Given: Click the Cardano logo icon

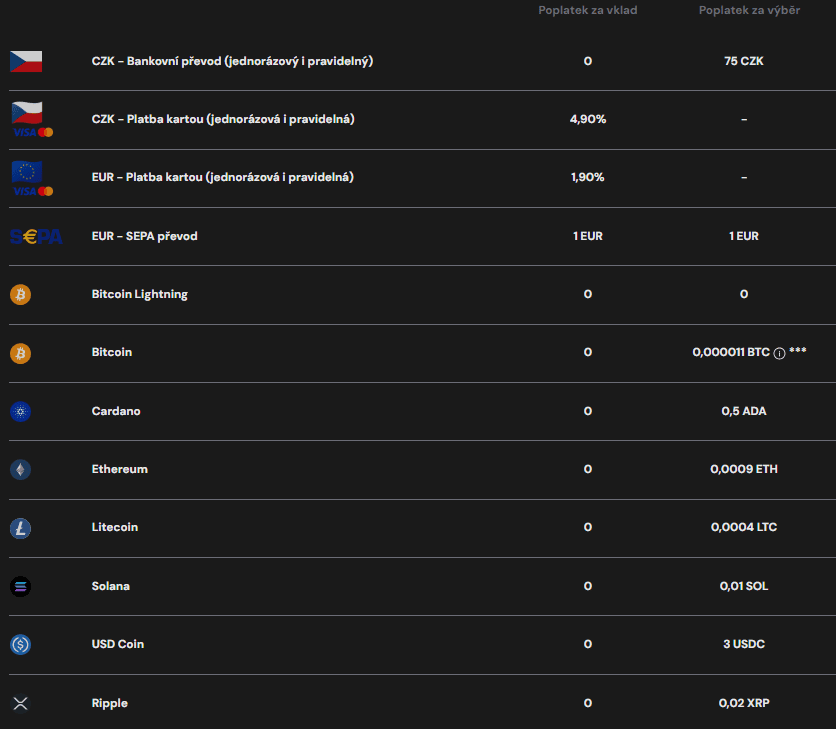Looking at the screenshot, I should point(20,411).
